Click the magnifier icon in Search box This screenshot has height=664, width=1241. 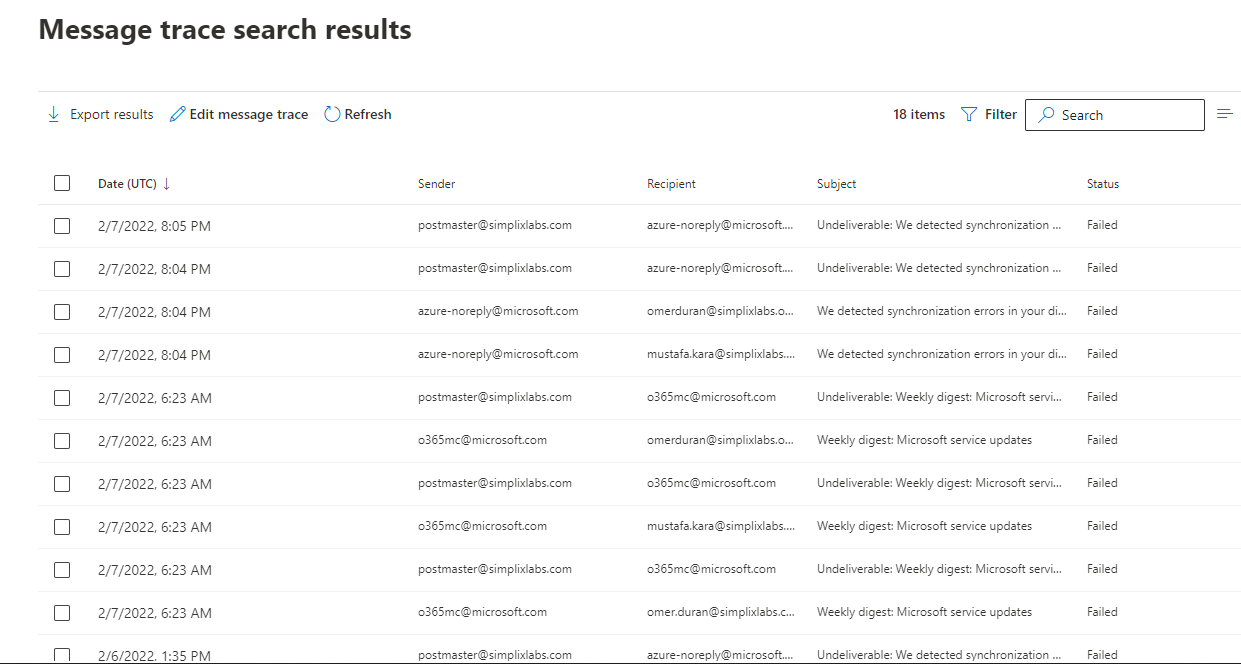pos(1046,115)
